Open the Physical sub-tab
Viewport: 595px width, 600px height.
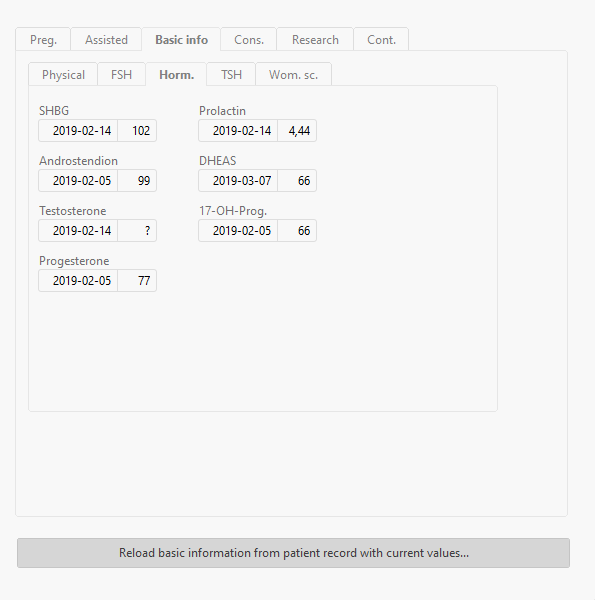(63, 75)
